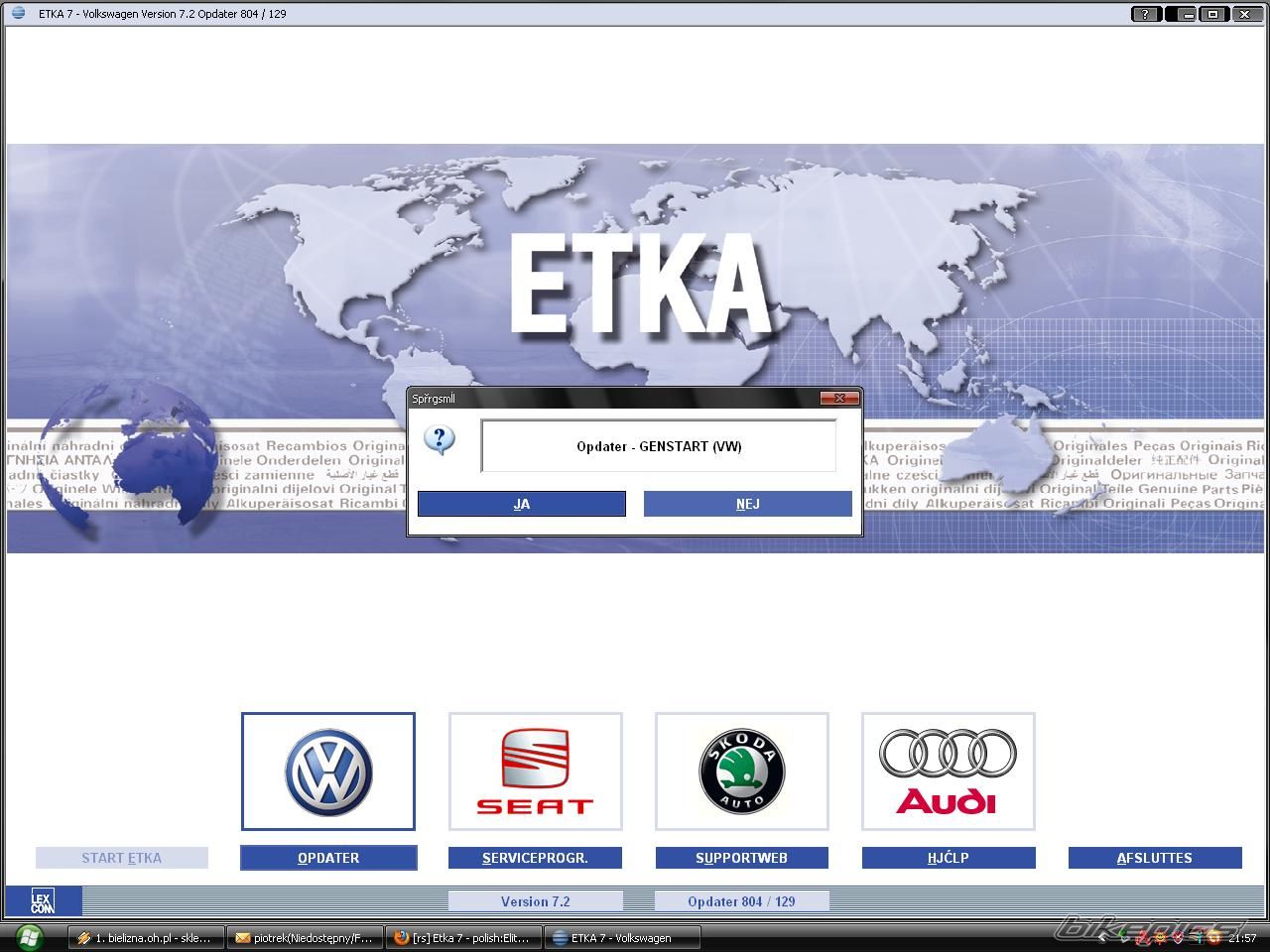Close the question dialog with the red X

pos(839,398)
